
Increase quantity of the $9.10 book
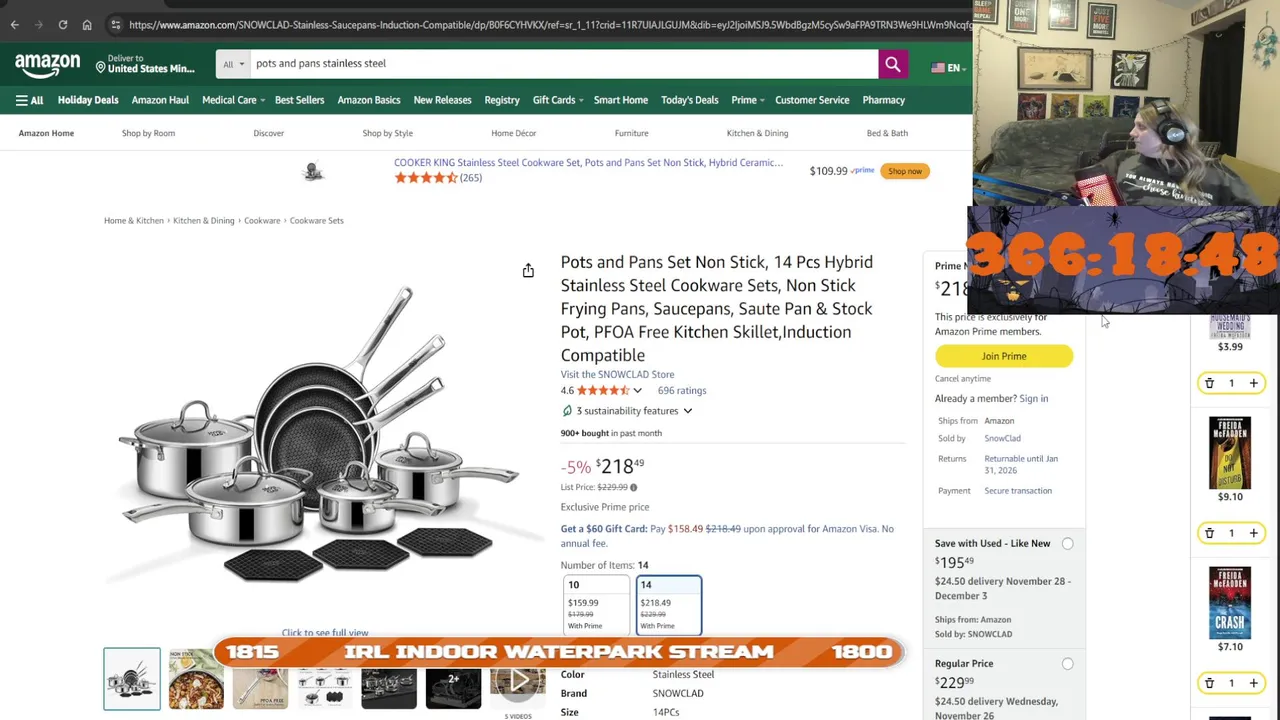pyautogui.click(x=1253, y=533)
